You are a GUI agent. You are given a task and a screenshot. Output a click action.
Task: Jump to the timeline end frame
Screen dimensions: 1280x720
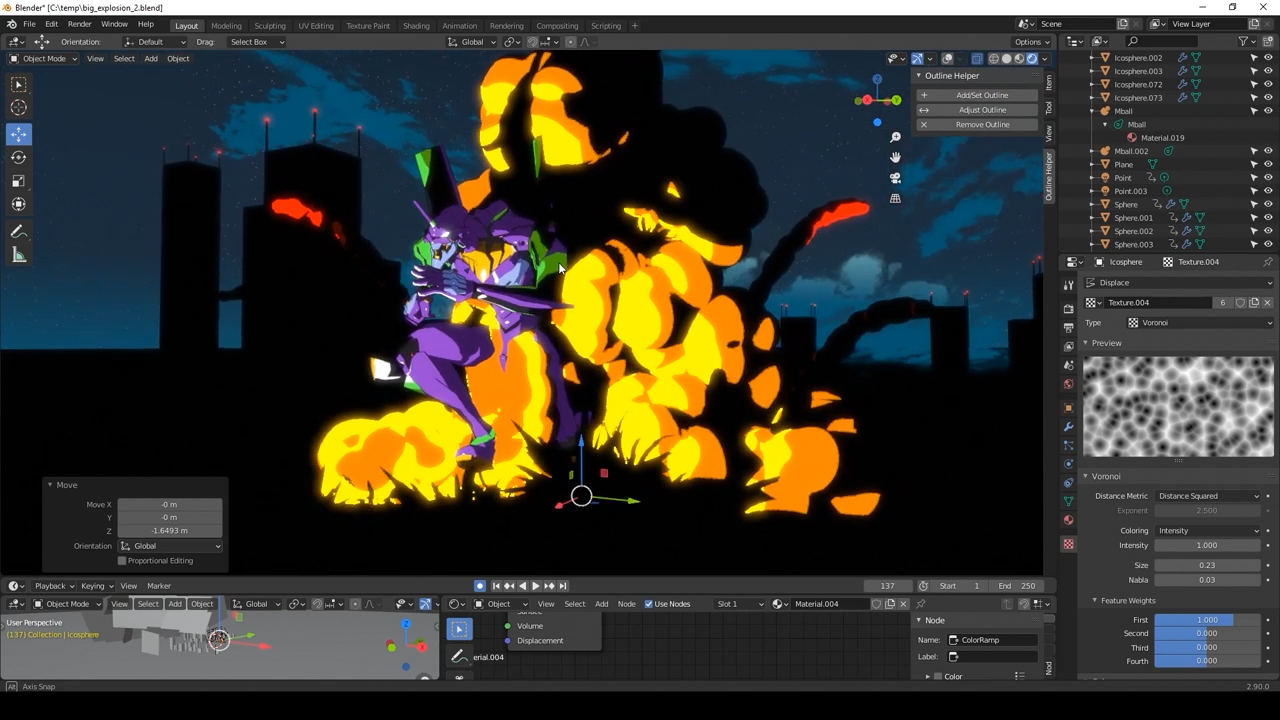point(563,586)
